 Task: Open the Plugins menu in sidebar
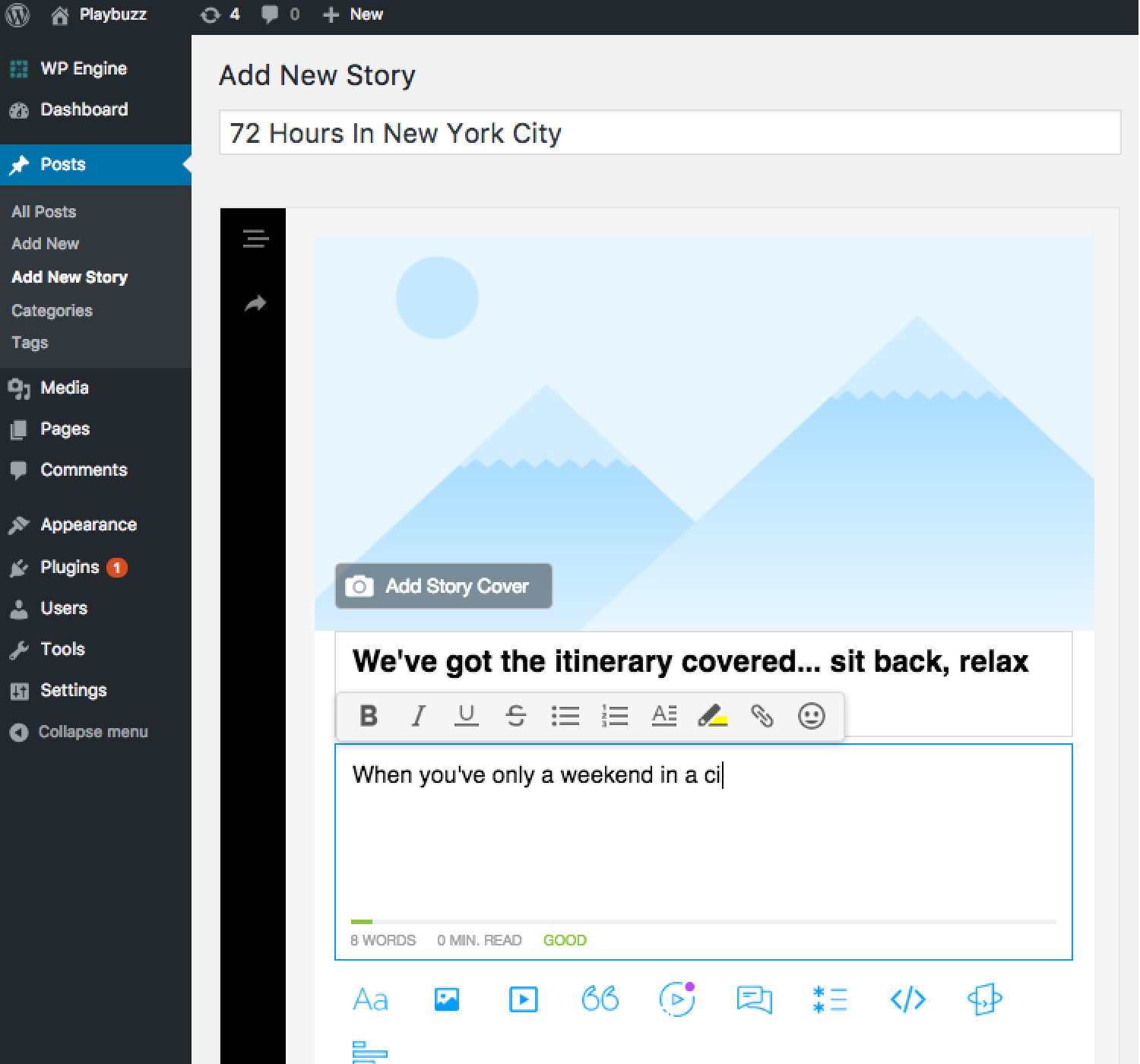pyautogui.click(x=70, y=568)
